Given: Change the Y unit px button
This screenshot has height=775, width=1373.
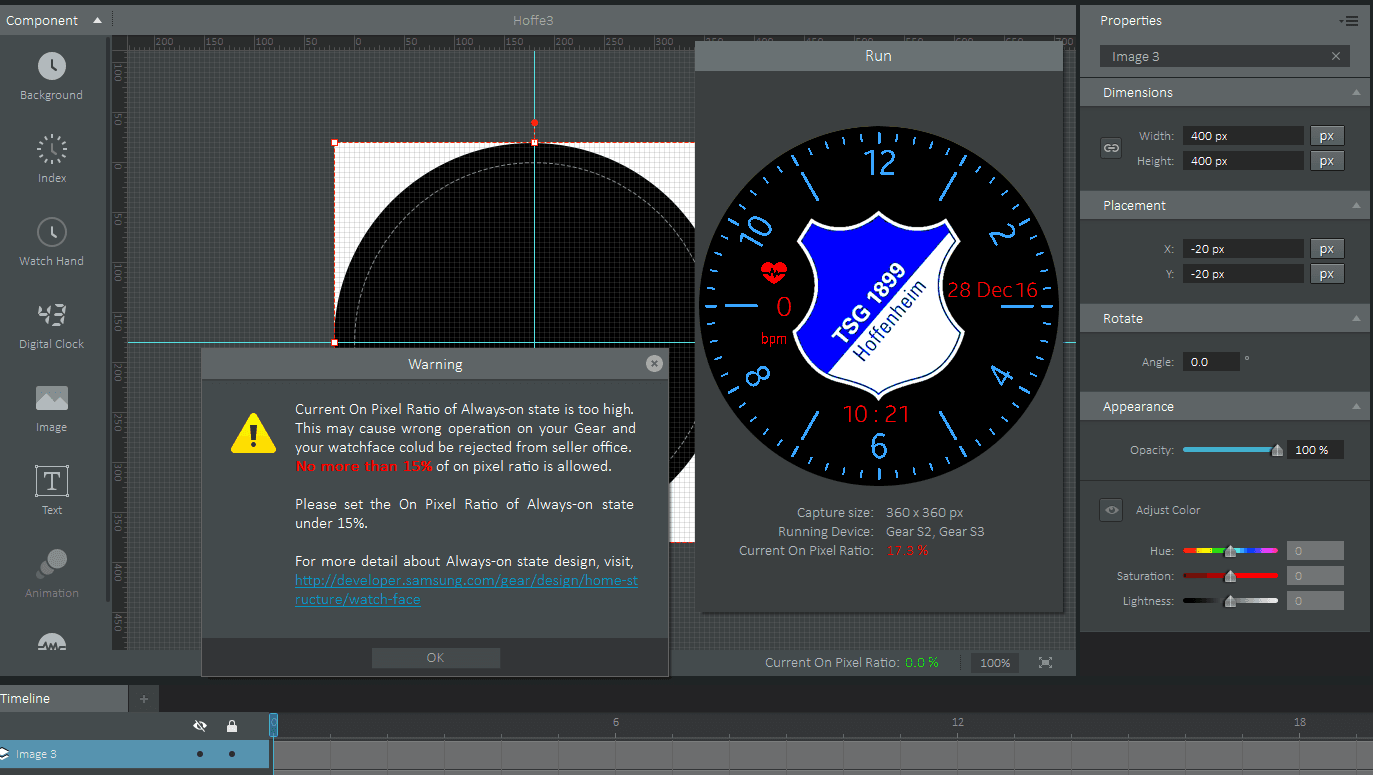Looking at the screenshot, I should (x=1327, y=274).
